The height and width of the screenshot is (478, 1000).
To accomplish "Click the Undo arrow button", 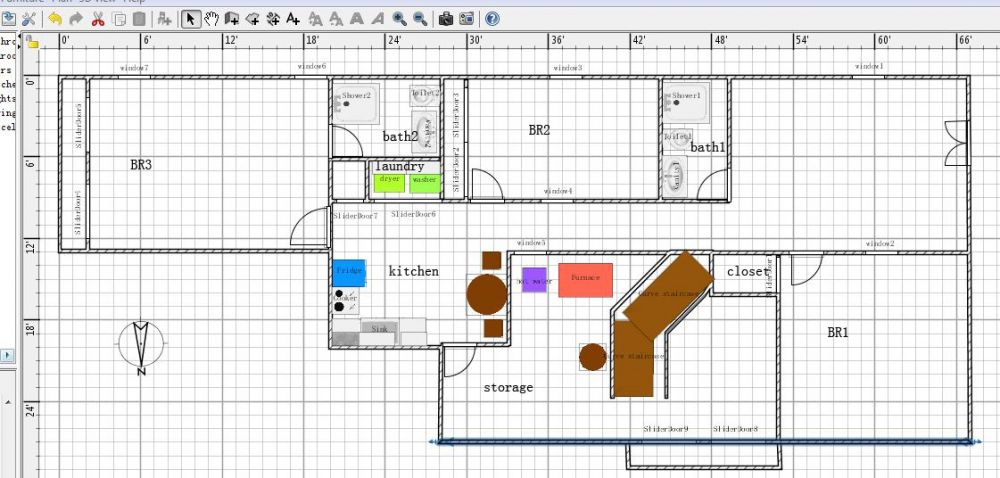I will pos(54,18).
